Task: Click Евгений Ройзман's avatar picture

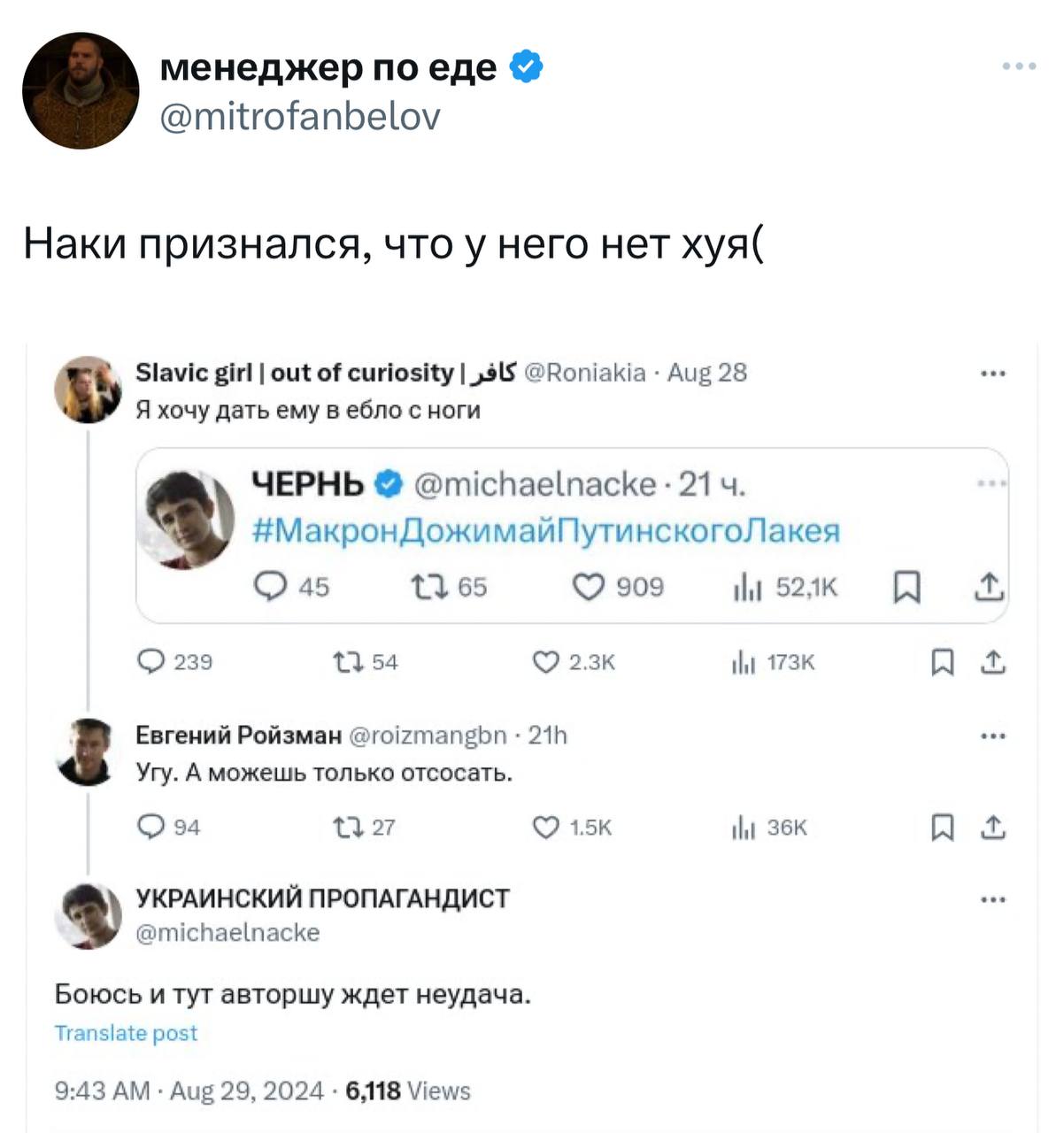Action: (87, 752)
